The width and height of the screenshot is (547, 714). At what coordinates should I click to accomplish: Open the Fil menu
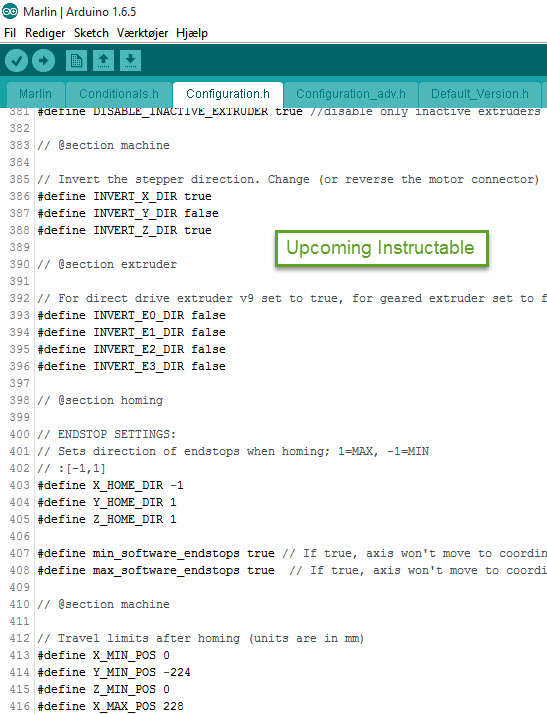point(10,33)
